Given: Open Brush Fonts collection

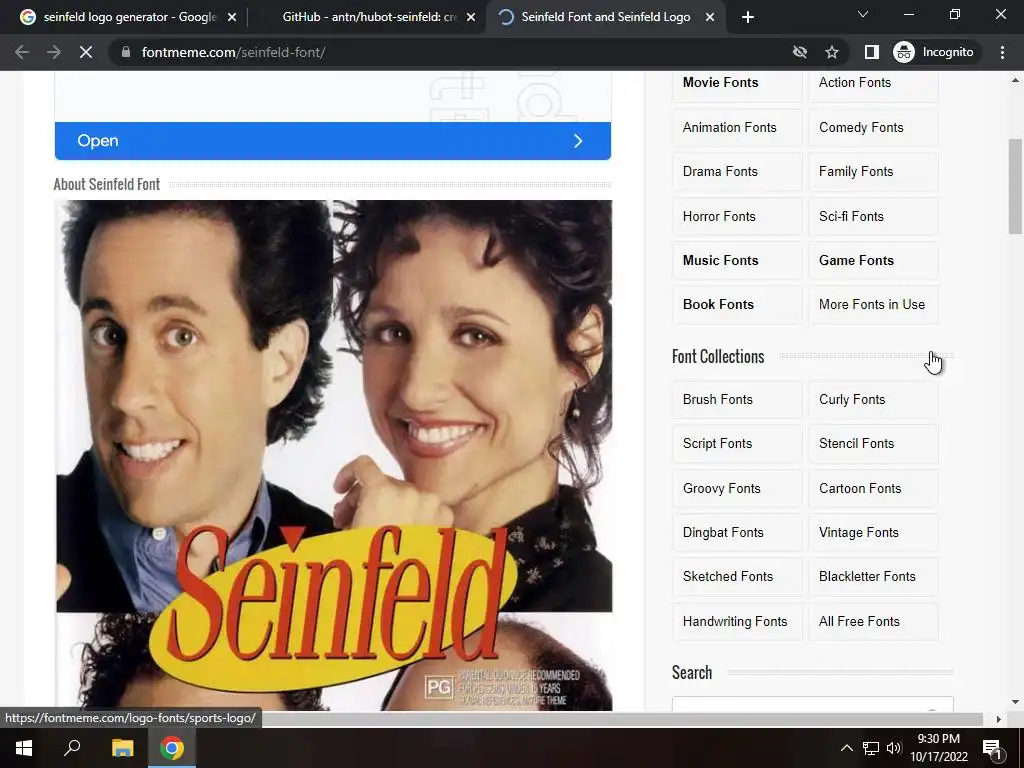Looking at the screenshot, I should (737, 400).
